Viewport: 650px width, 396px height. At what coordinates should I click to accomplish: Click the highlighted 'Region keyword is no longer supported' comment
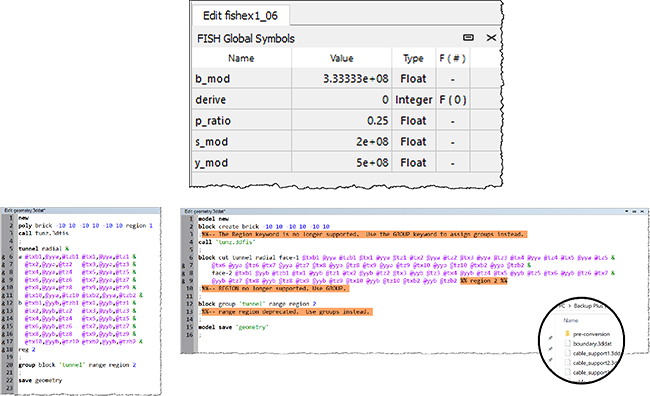click(364, 234)
